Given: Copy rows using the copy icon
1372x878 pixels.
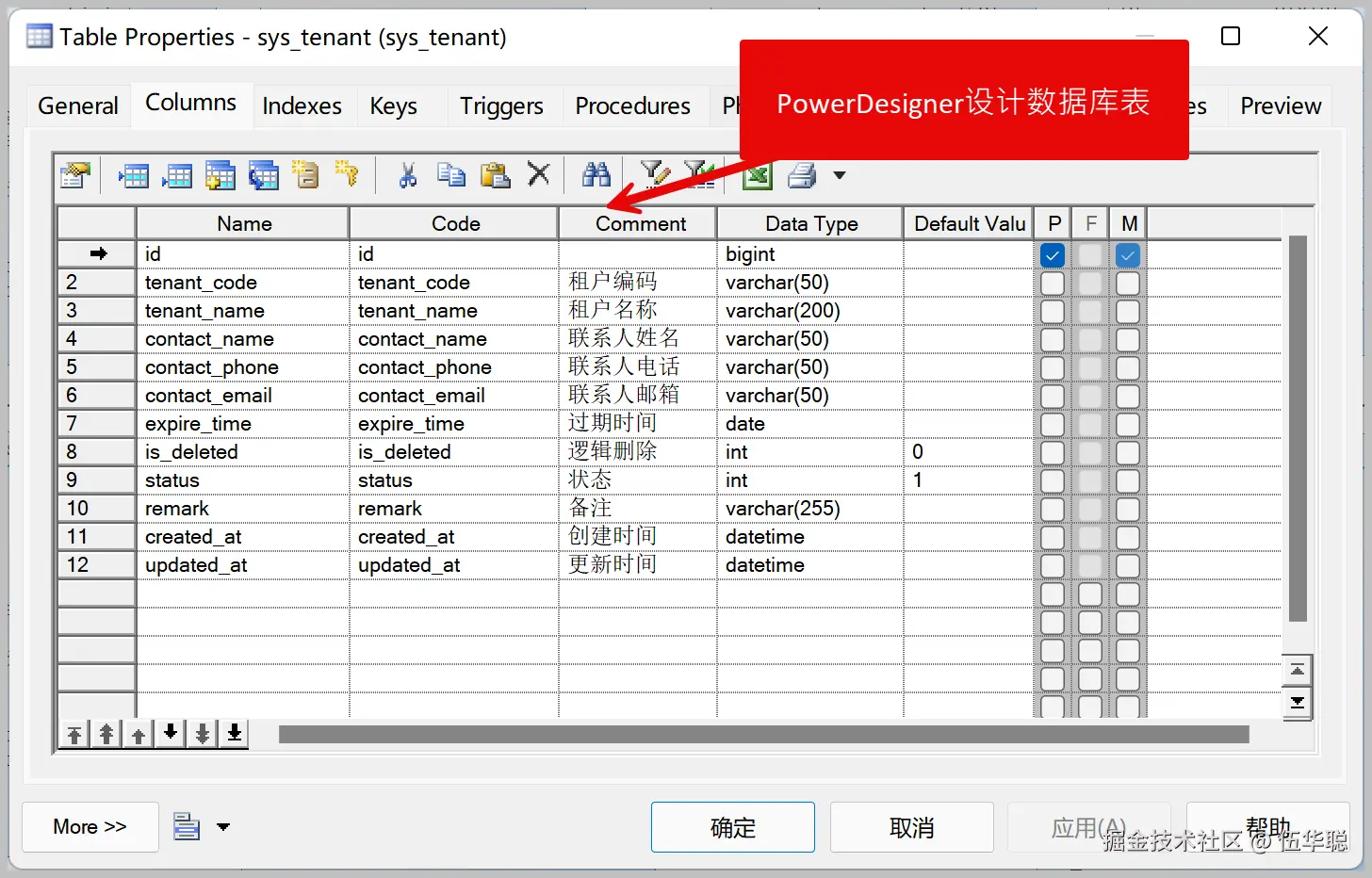Looking at the screenshot, I should 450,174.
